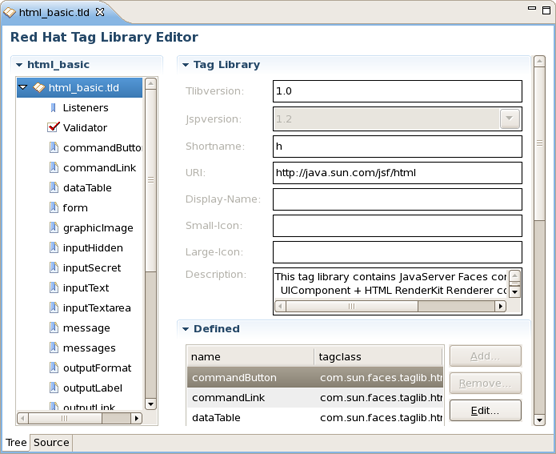Click the URI input field
The width and height of the screenshot is (556, 454).
coord(397,173)
